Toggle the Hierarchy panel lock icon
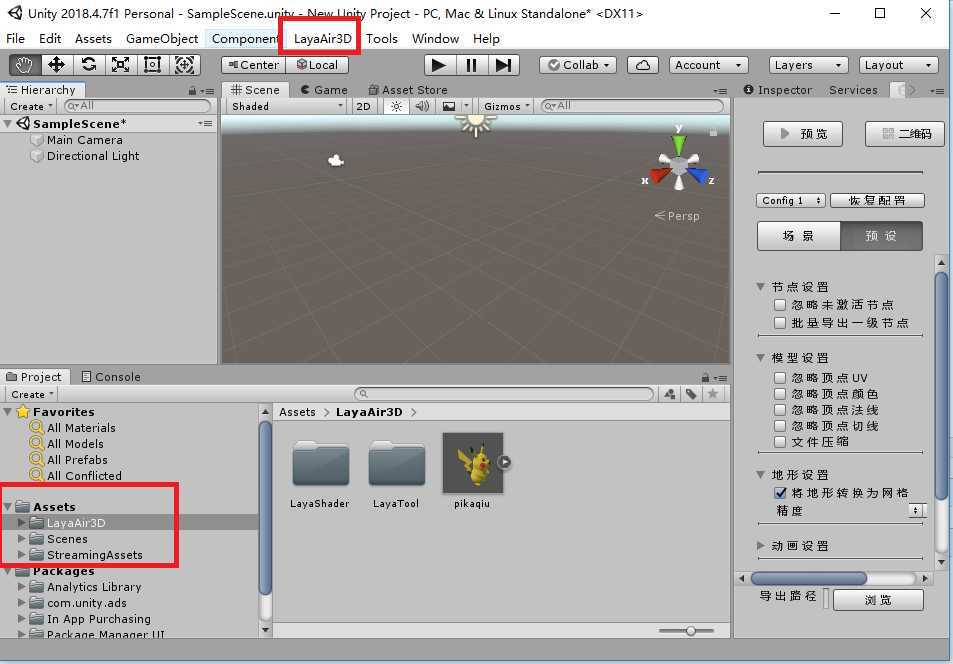 click(x=192, y=91)
